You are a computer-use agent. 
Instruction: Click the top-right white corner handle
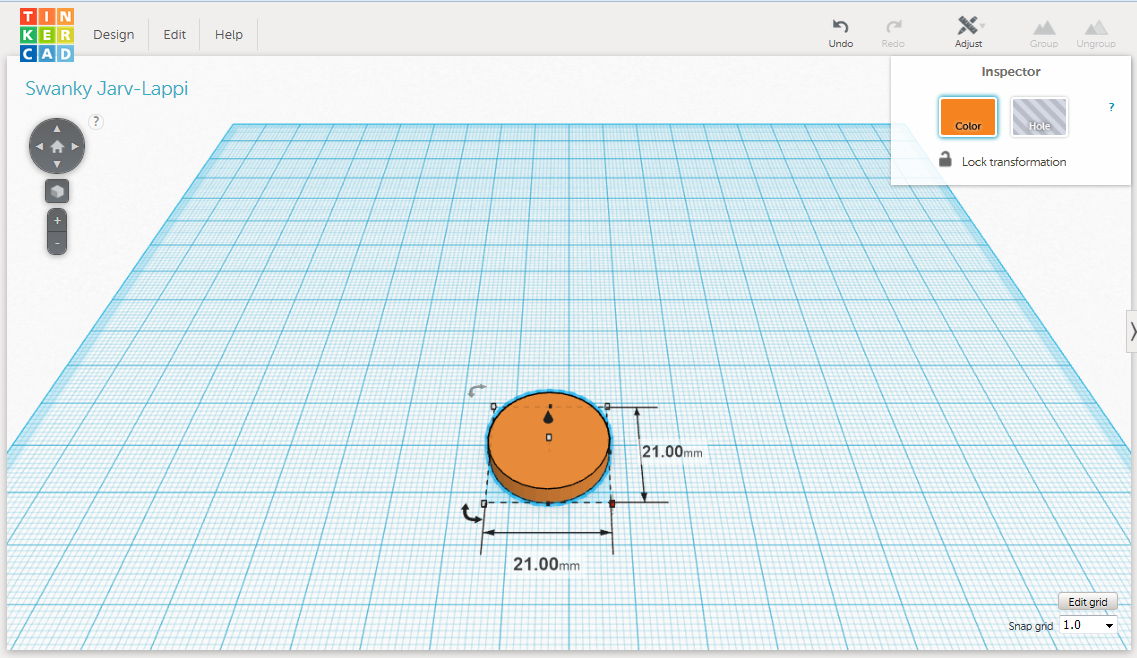[608, 406]
